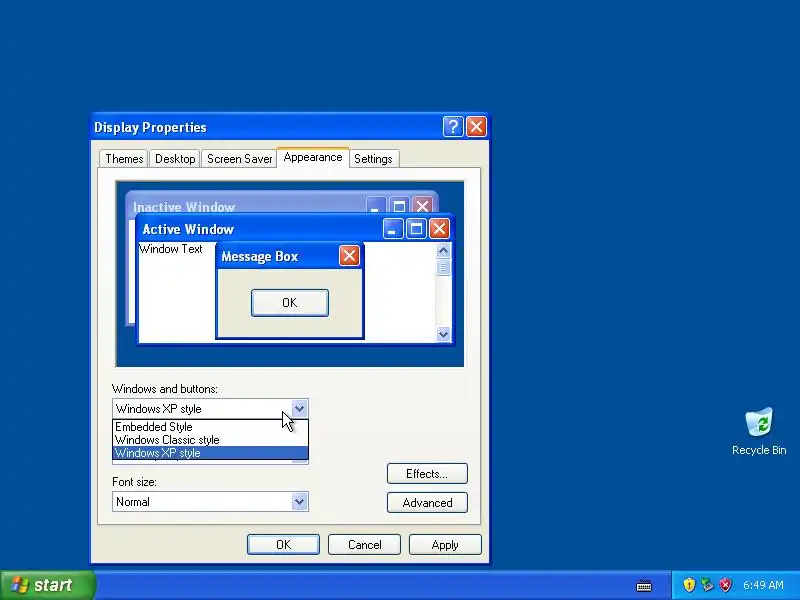Click the safely remove hardware tray icon
This screenshot has width=800, height=600.
(707, 585)
